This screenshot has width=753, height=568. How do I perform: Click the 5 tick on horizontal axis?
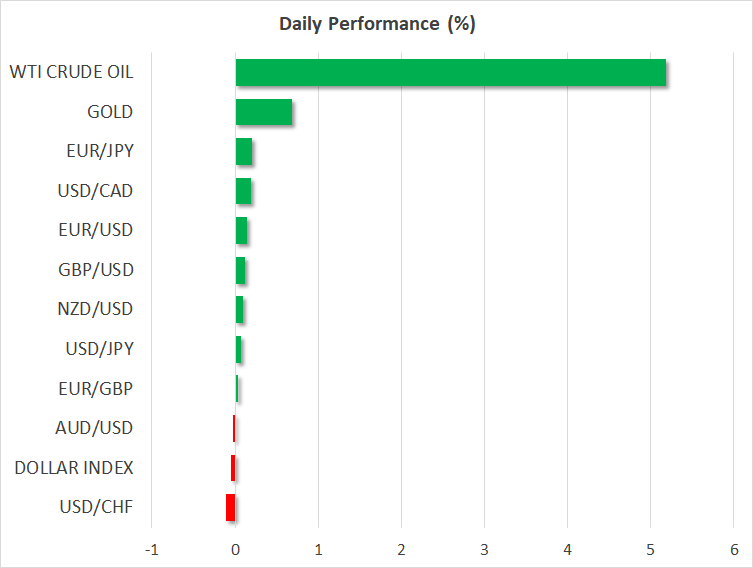650,549
